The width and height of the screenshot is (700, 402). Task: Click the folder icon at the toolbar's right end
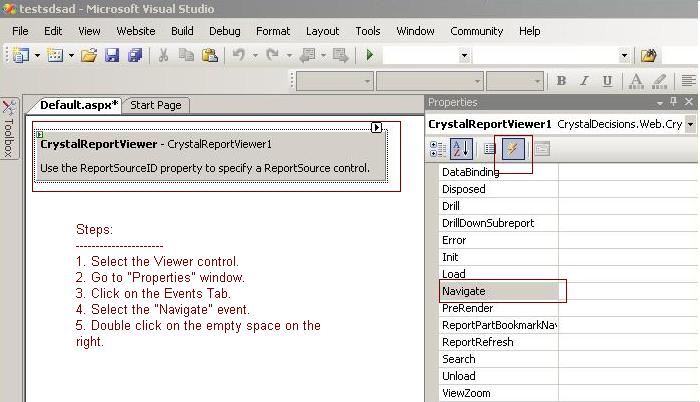[648, 55]
